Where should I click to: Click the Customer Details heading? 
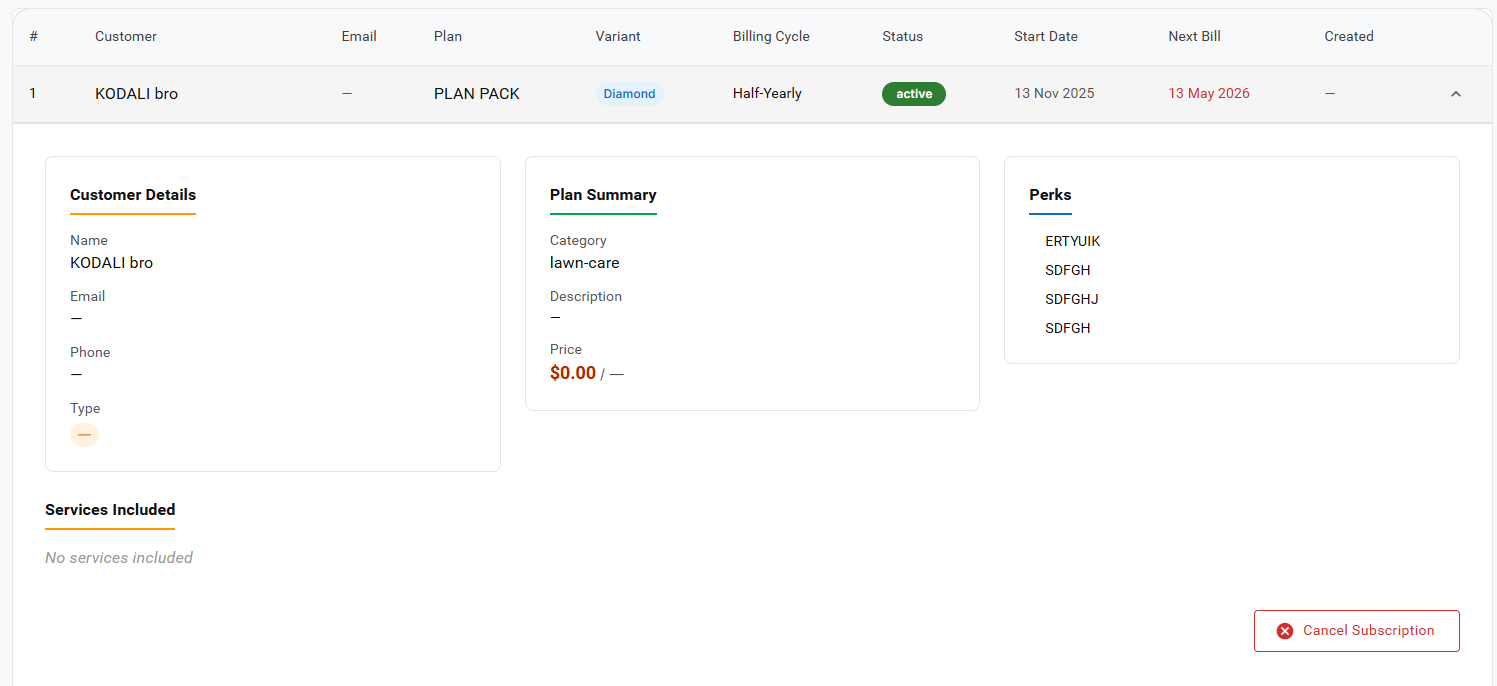pos(133,195)
